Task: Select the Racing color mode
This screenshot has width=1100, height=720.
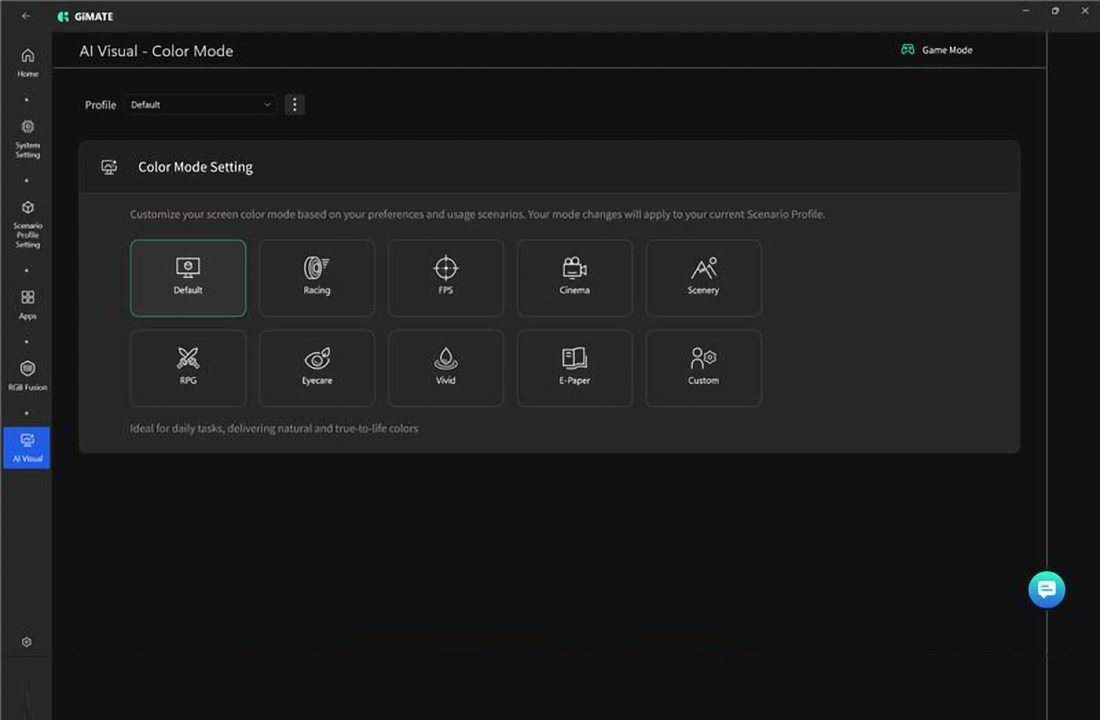Action: coord(317,278)
